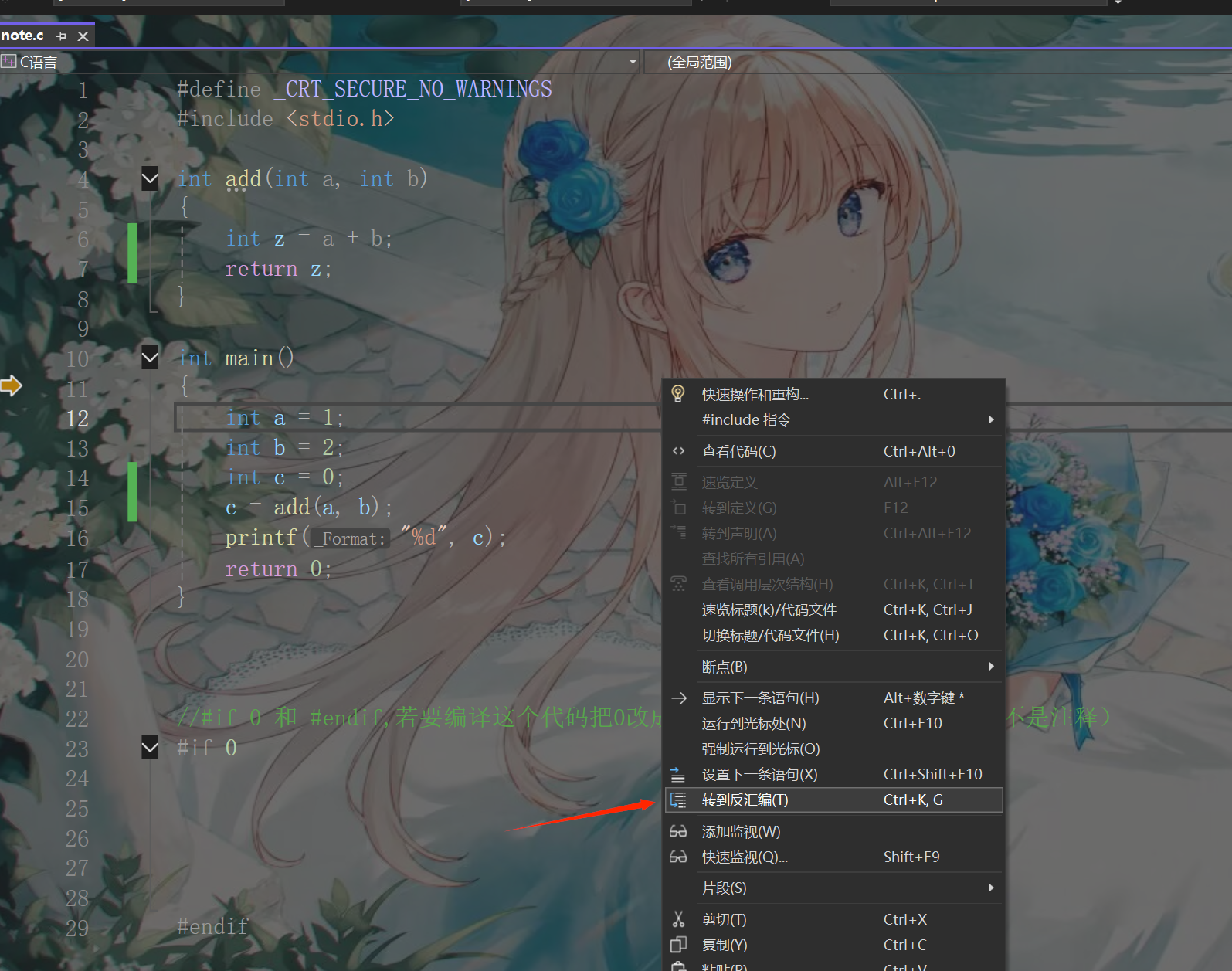Click the View Code angle-brackets icon
The height and width of the screenshot is (971, 1232).
point(678,451)
